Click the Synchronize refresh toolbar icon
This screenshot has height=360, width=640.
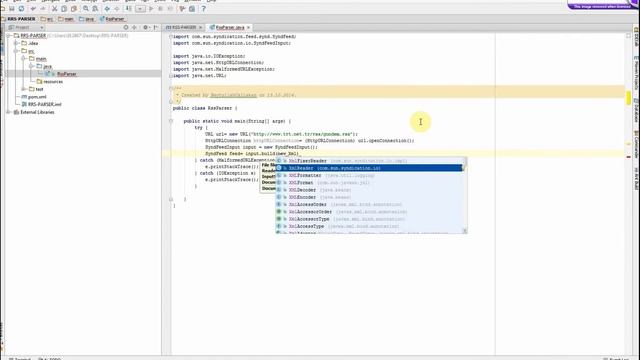tap(22, 9)
